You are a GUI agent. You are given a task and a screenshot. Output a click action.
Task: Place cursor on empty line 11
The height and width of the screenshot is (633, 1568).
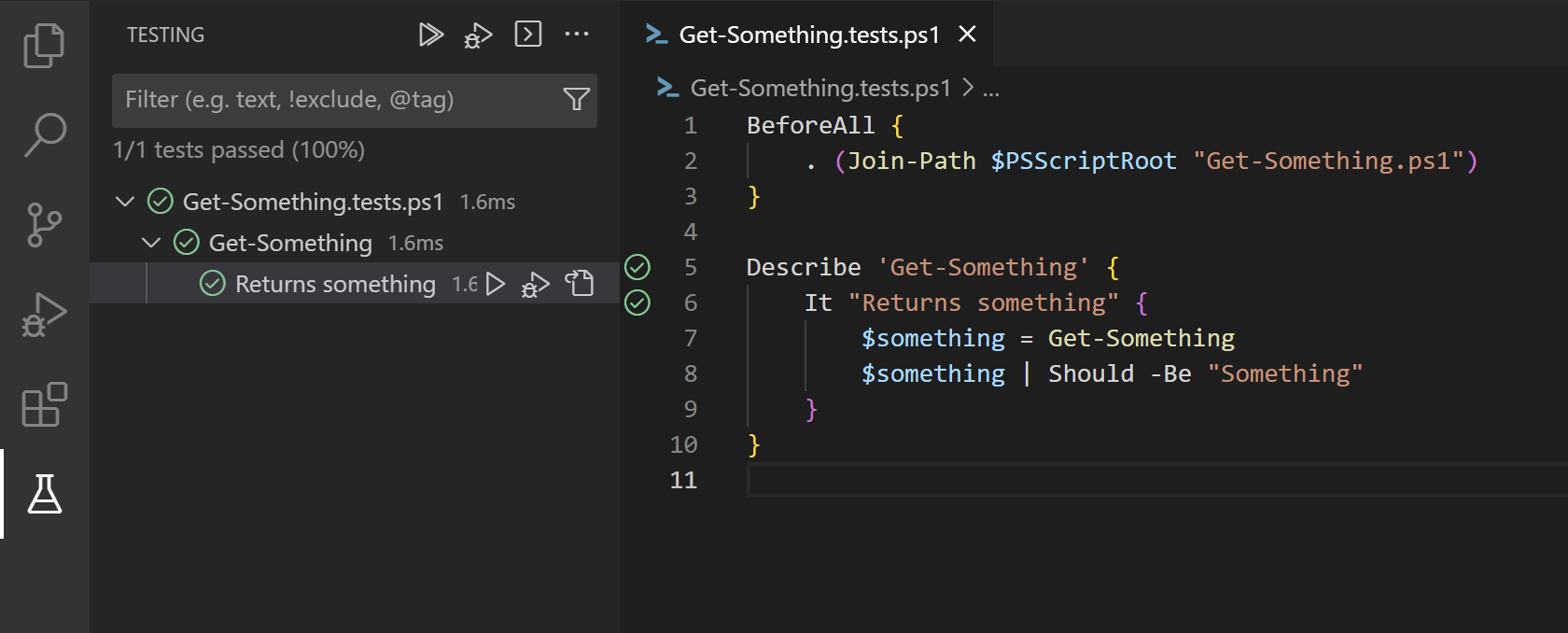pos(1157,480)
